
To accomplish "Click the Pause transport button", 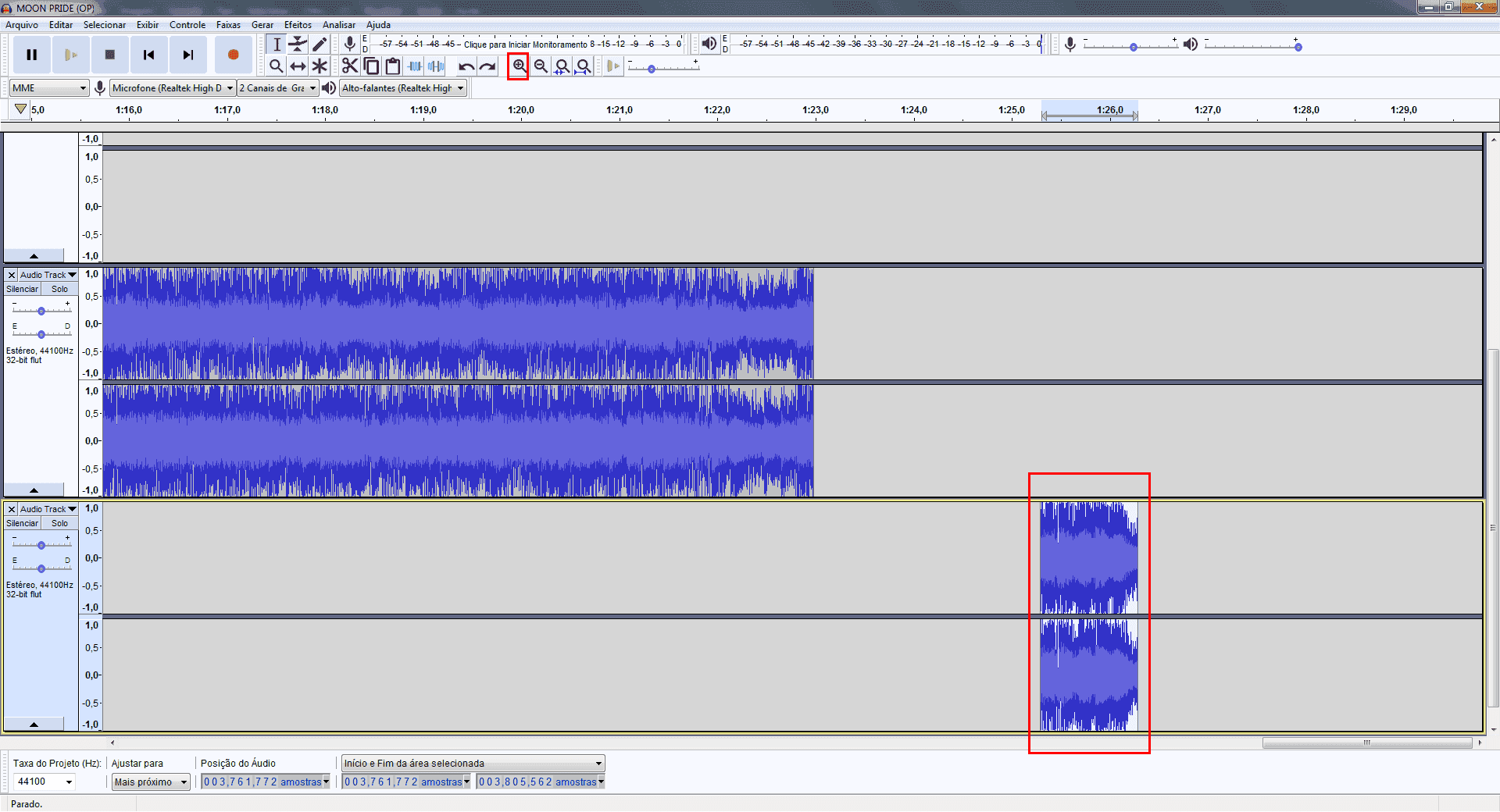I will [31, 55].
